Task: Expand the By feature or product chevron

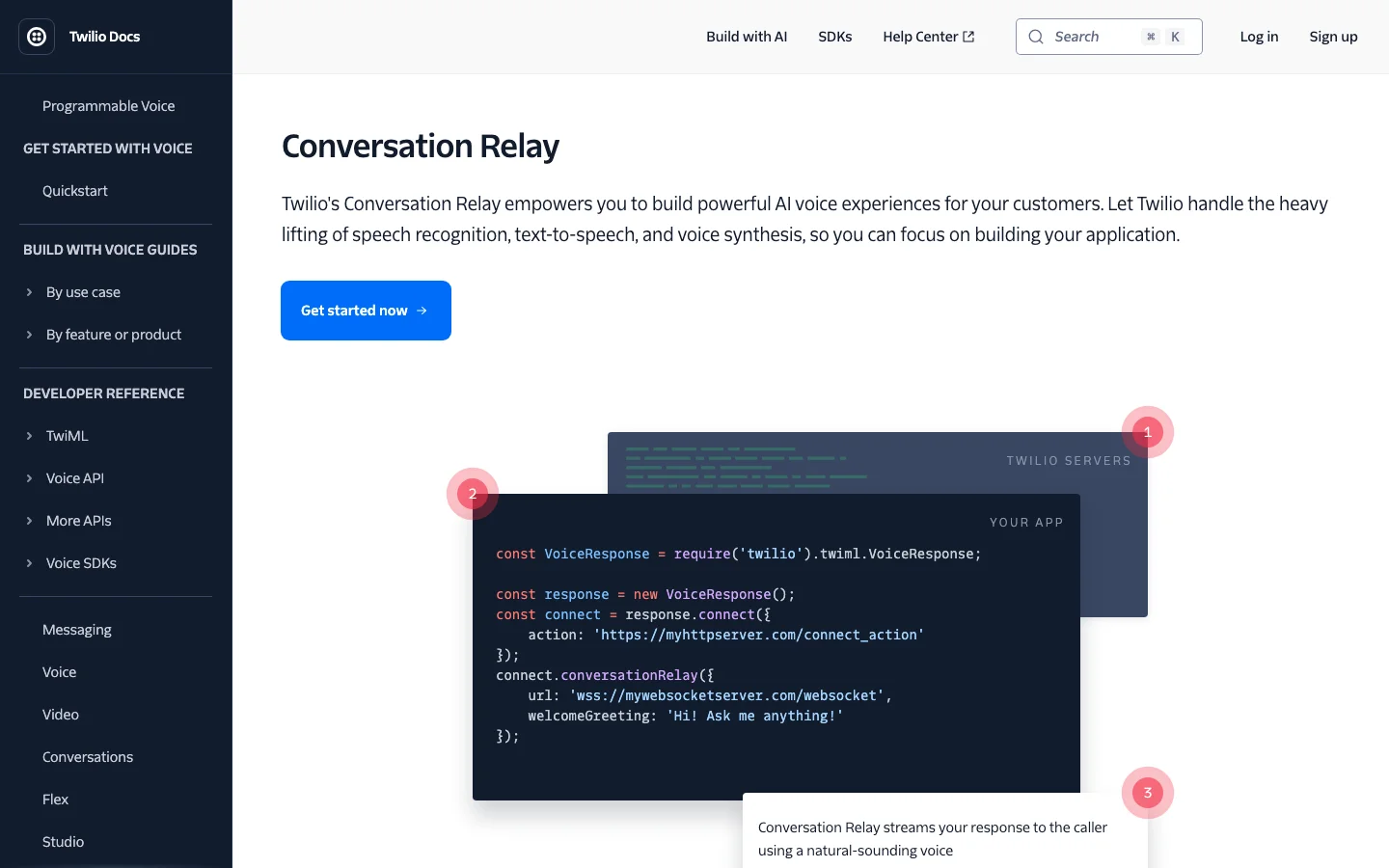Action: tap(29, 335)
